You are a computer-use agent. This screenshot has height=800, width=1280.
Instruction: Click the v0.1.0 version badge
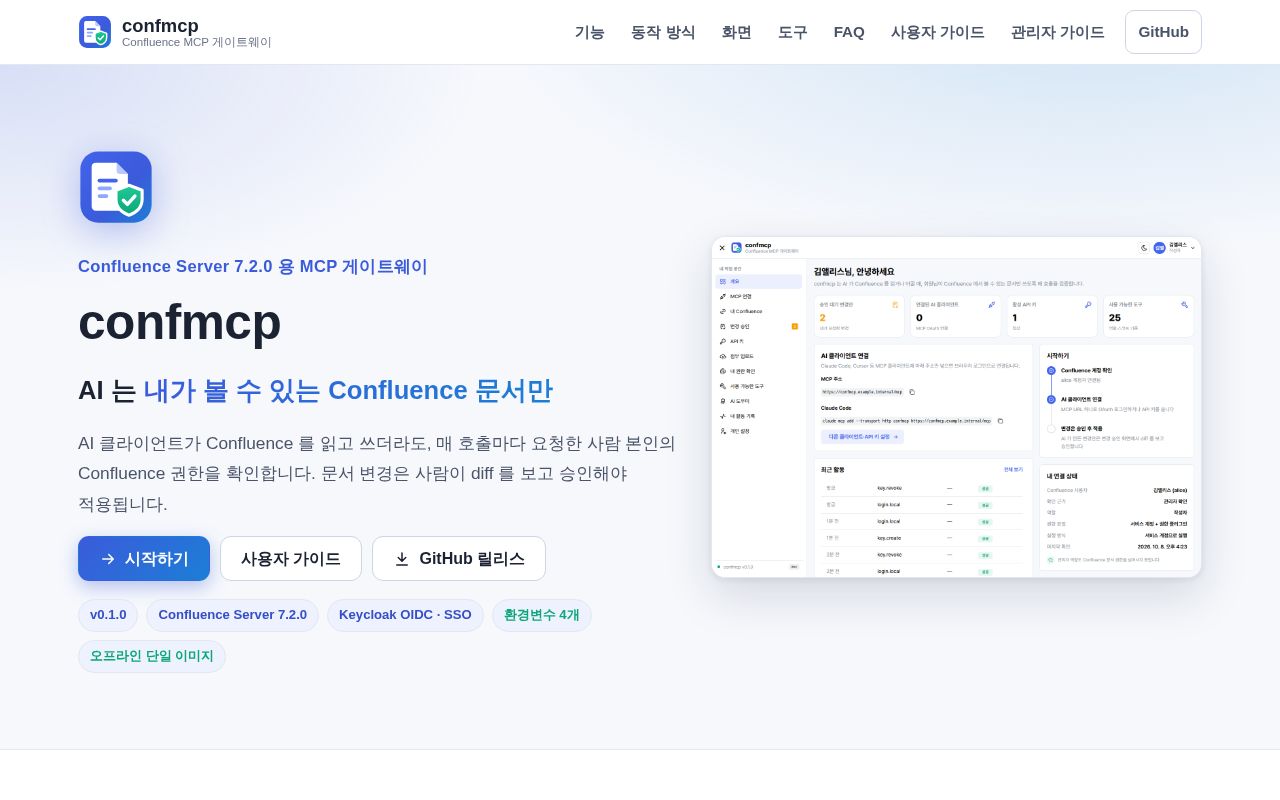[x=108, y=615]
